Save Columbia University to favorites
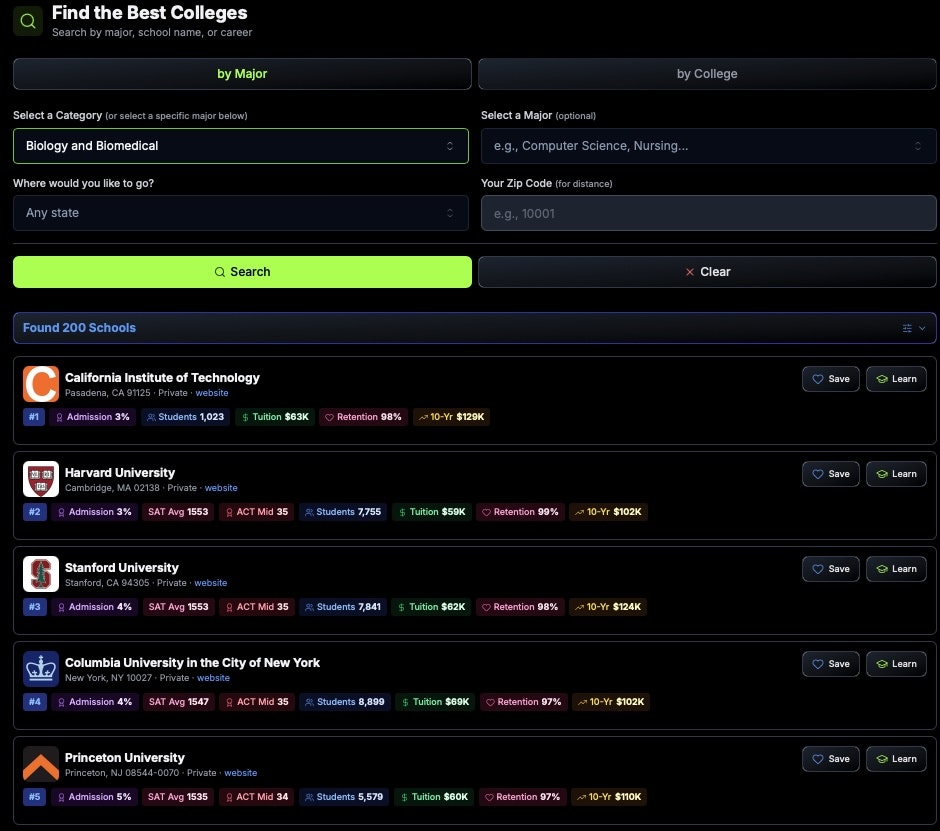Image resolution: width=940 pixels, height=831 pixels. point(830,663)
